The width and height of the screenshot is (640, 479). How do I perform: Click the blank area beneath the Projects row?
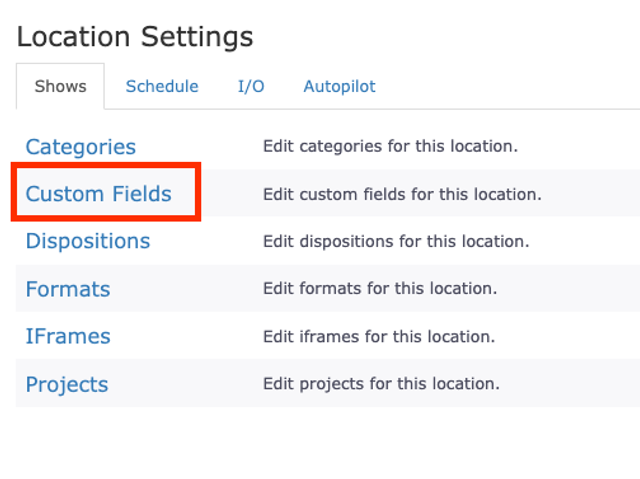[x=320, y=440]
